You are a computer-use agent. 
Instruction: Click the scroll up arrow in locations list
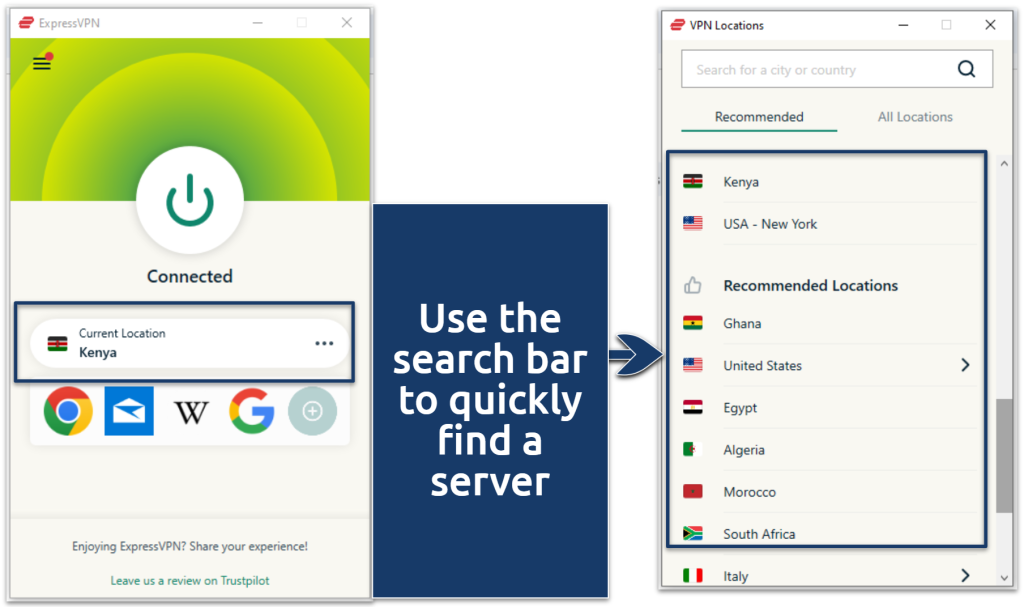coord(1004,164)
